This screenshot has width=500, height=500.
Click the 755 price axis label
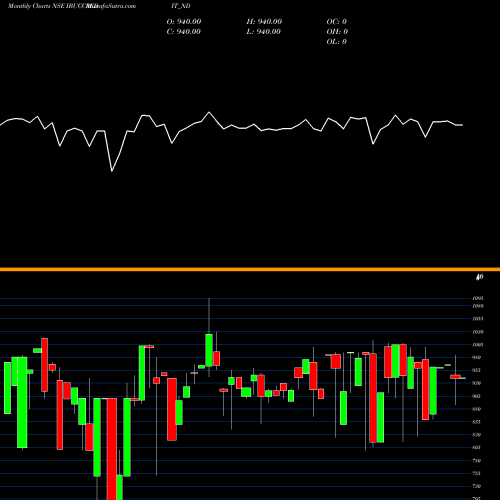pos(477,473)
